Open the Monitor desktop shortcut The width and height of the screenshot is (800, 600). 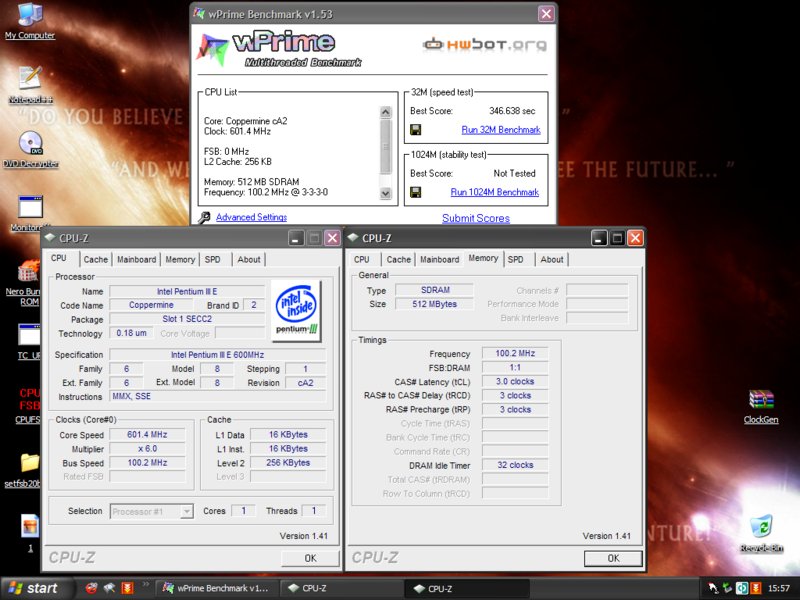(30, 213)
